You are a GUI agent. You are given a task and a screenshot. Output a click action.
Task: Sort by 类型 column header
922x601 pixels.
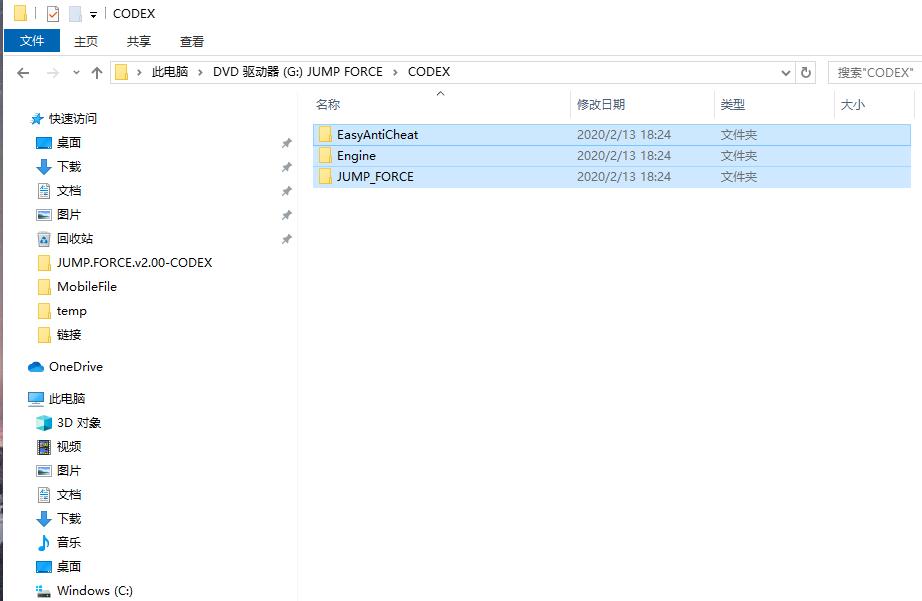(733, 105)
